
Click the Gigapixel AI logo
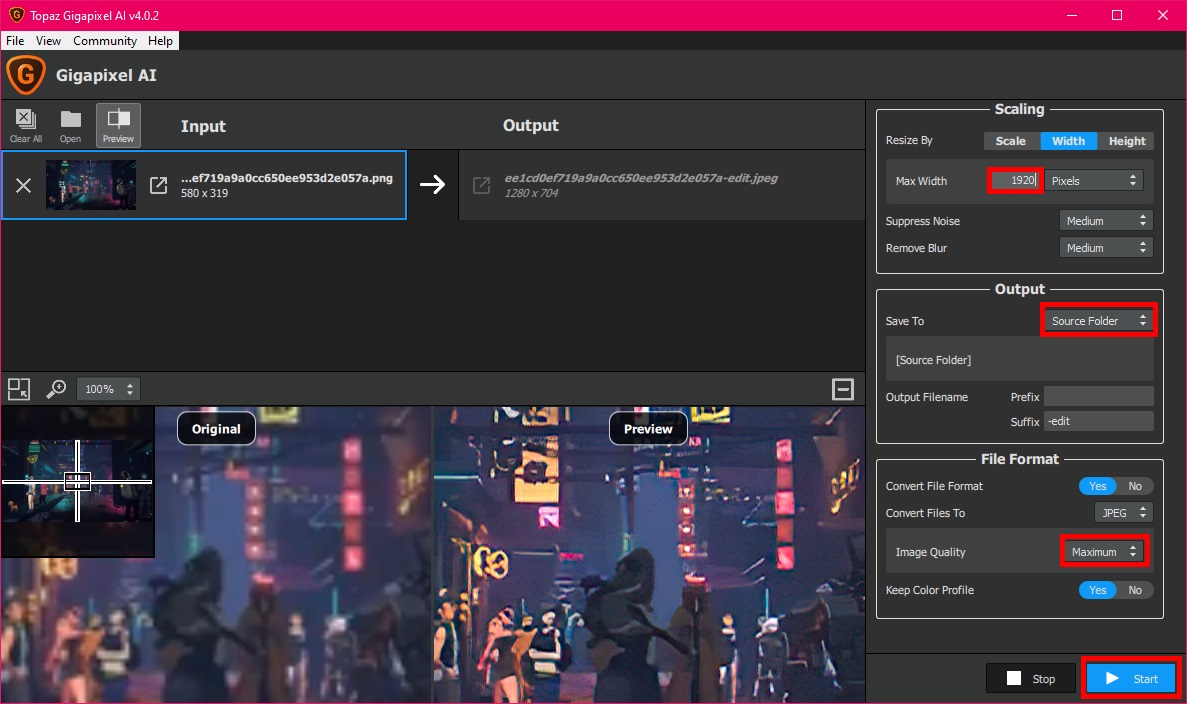(26, 75)
